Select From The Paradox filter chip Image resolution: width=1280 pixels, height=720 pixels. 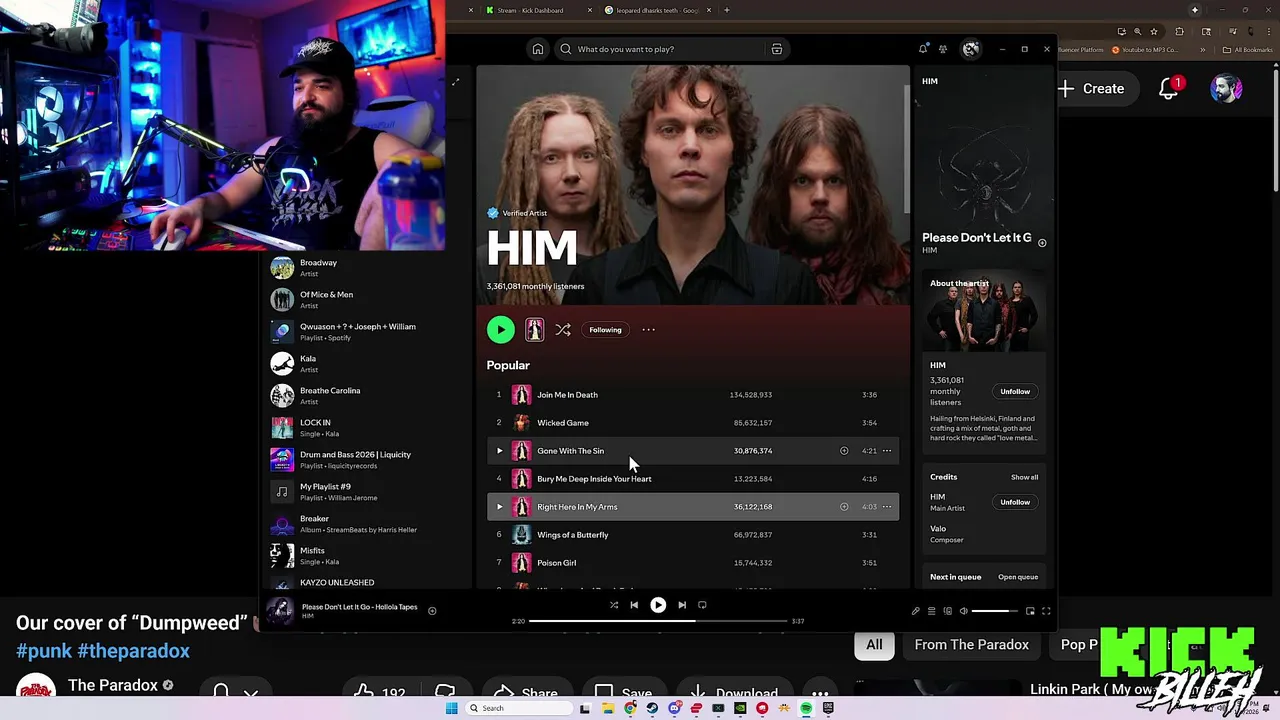(x=971, y=645)
